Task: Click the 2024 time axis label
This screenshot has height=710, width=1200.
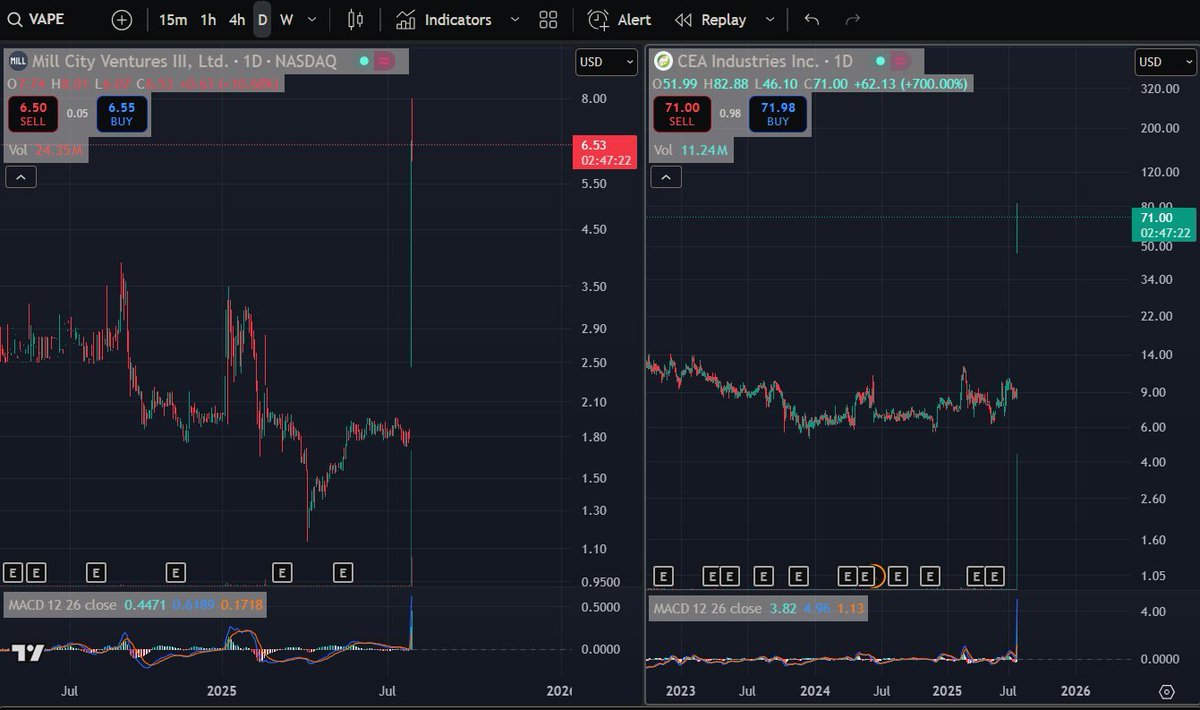Action: tap(815, 691)
